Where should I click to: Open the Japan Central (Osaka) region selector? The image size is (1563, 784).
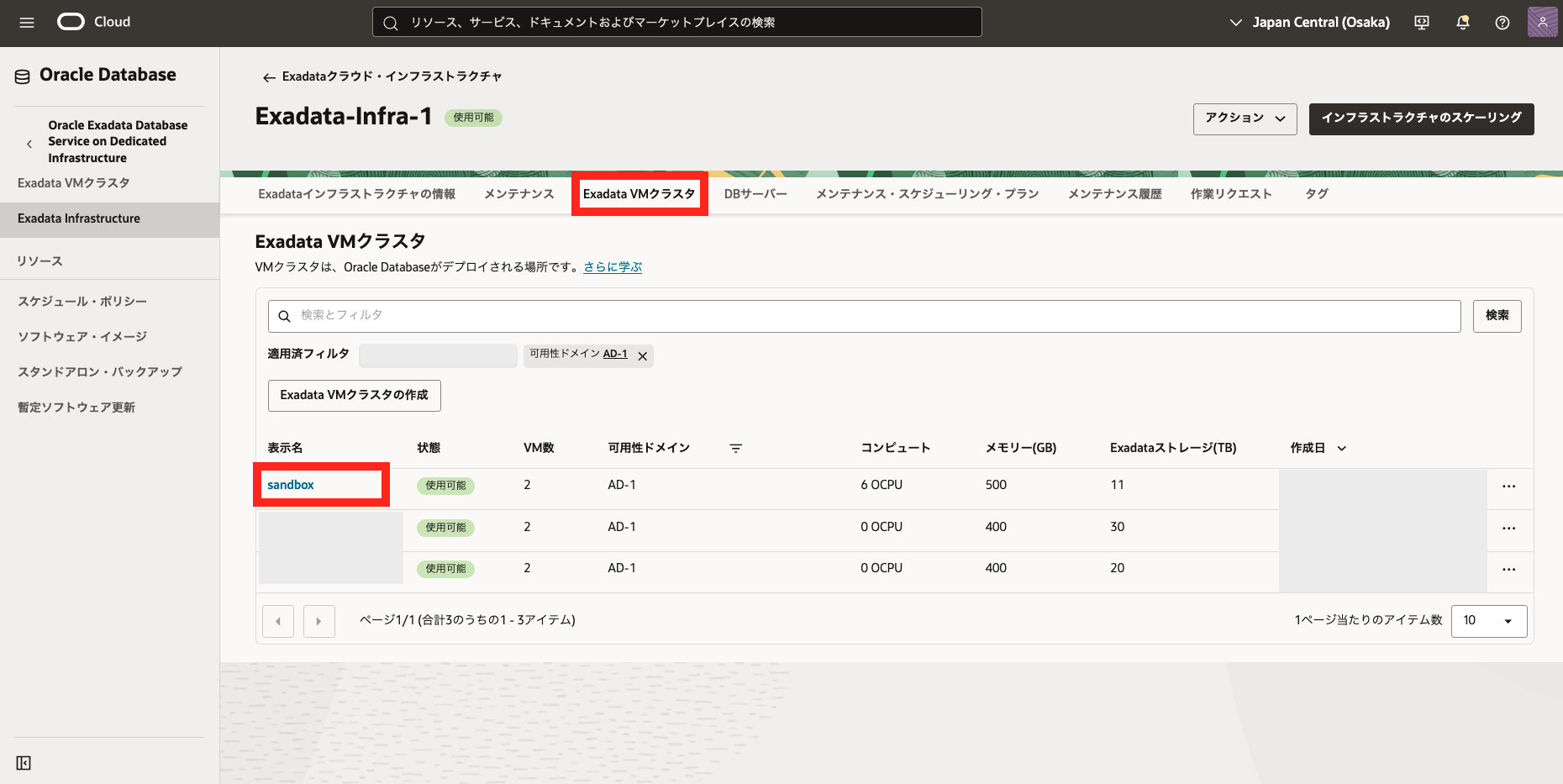[x=1309, y=23]
